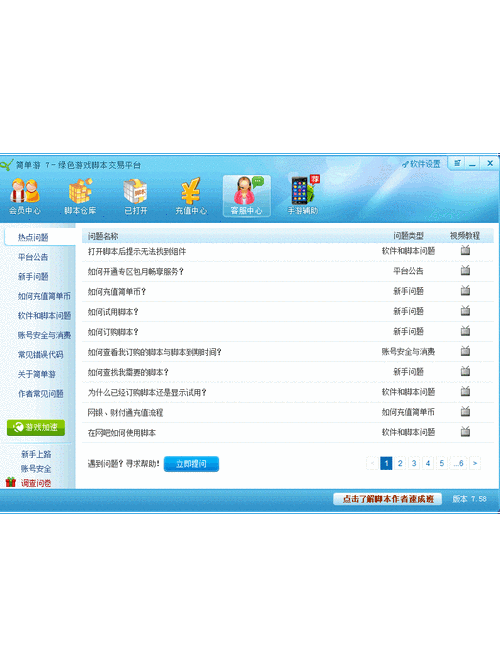Select the 平台公告 sidebar tab
This screenshot has width=500, height=667.
click(33, 257)
